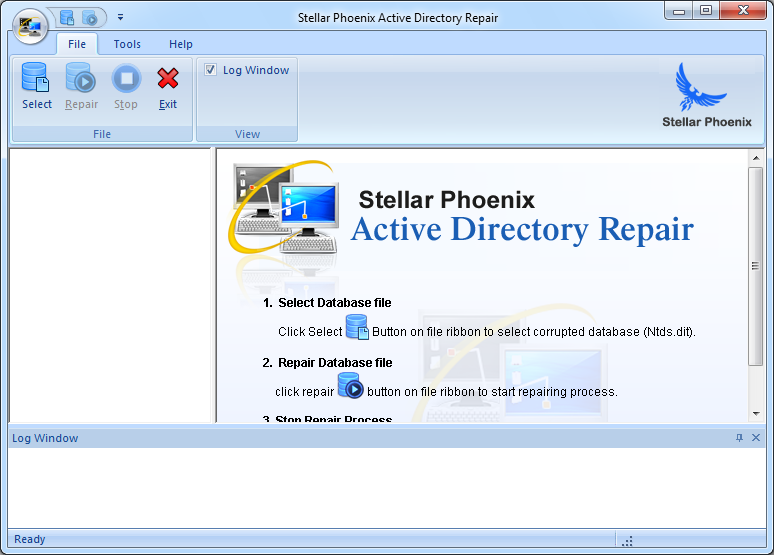Click the vertical scrollbar thumb
The image size is (774, 555).
pos(755,266)
